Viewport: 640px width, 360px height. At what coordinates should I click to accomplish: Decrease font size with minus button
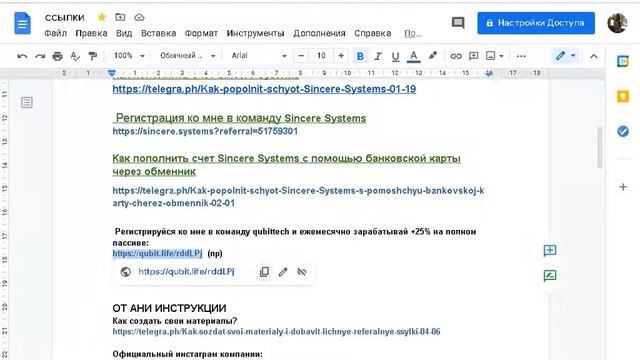301,56
